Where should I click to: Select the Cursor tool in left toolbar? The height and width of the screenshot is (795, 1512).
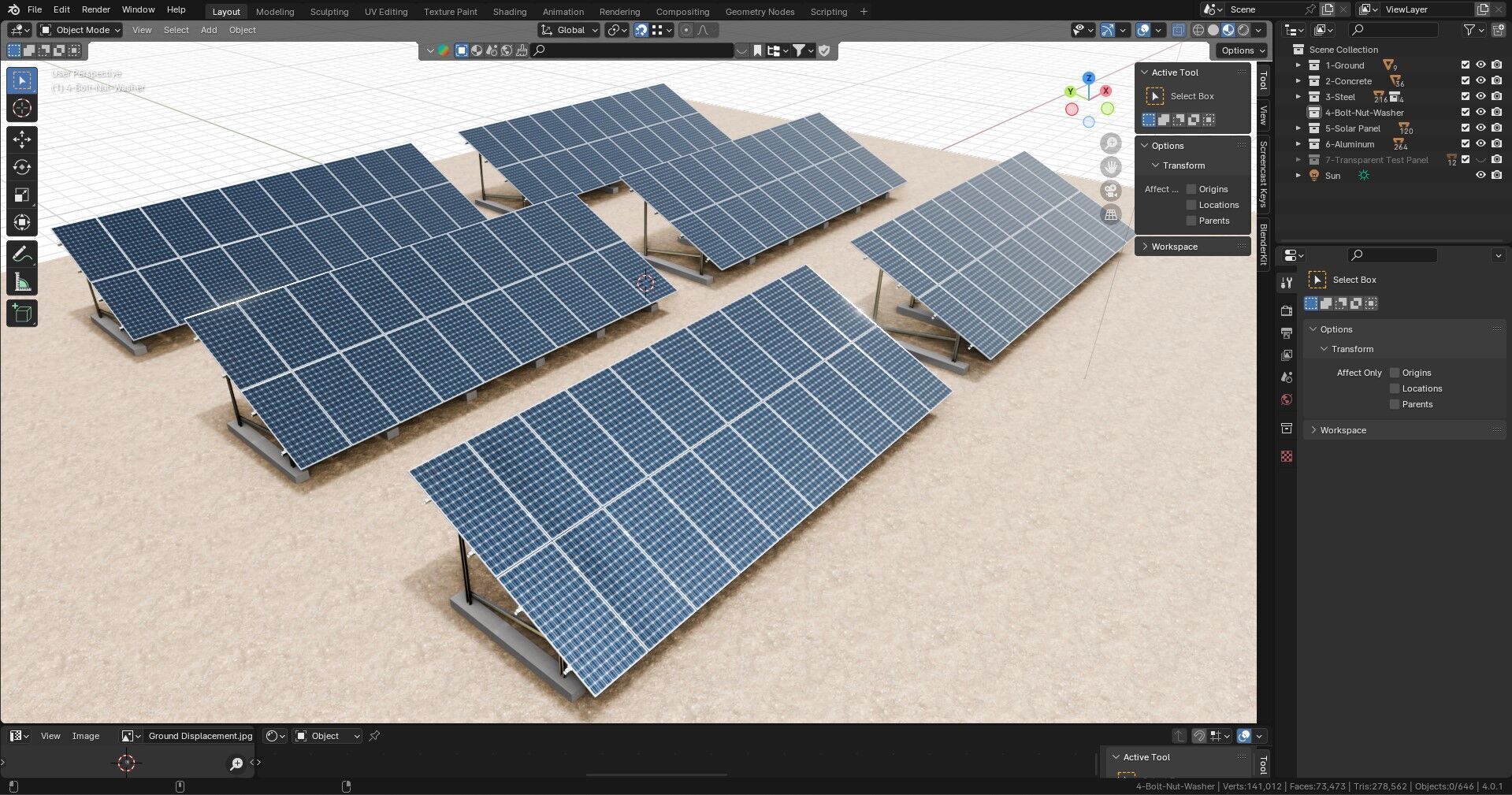point(22,108)
